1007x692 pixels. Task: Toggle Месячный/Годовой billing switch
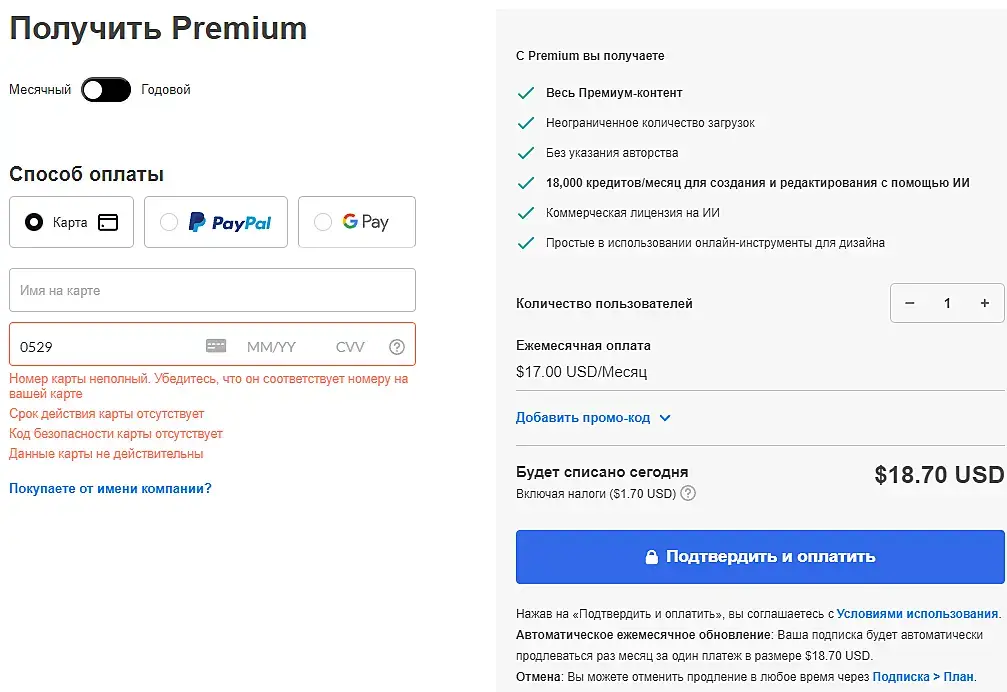point(106,90)
